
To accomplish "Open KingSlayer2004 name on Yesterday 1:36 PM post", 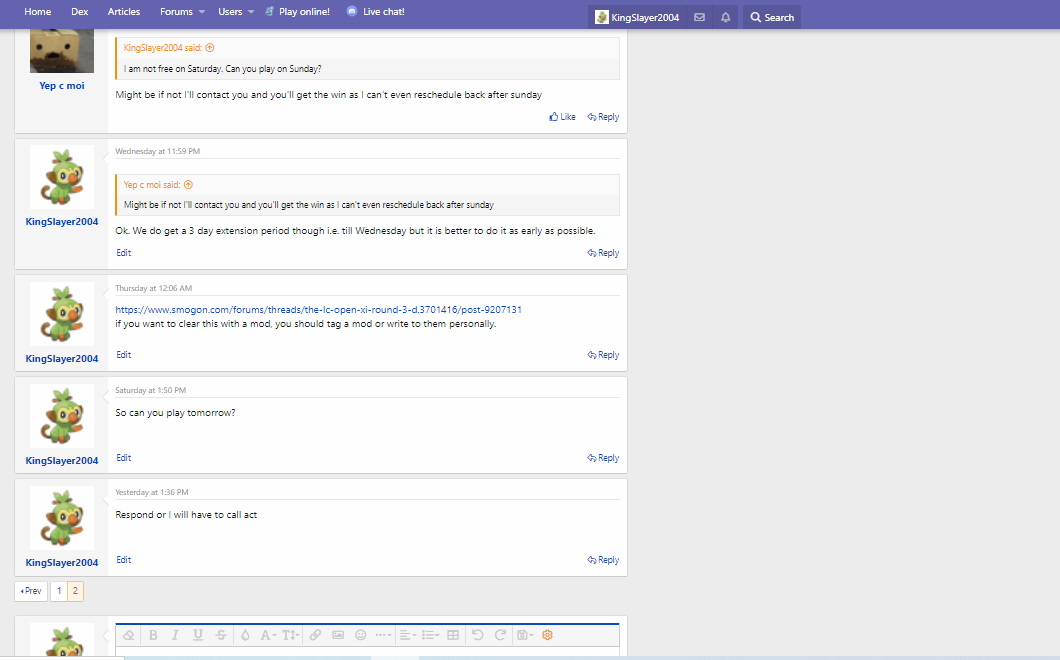I will 62,563.
